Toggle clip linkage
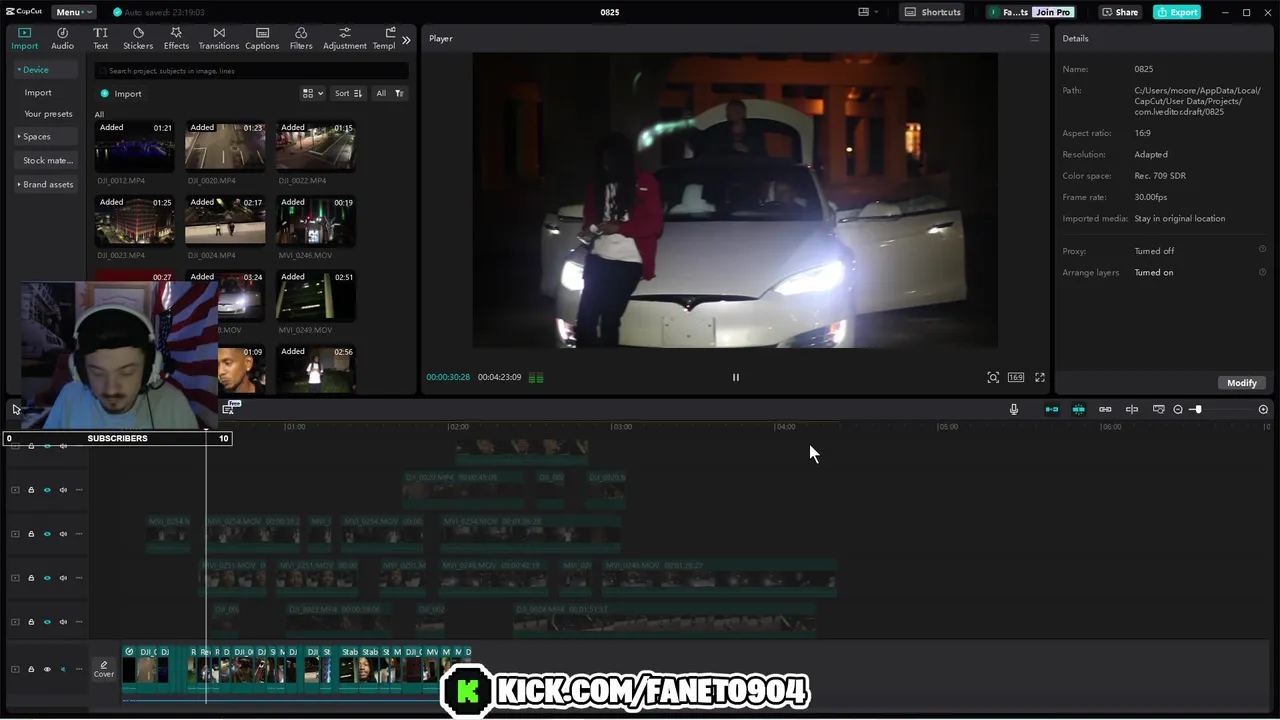Screen dimensions: 1280x720 [x=1105, y=409]
